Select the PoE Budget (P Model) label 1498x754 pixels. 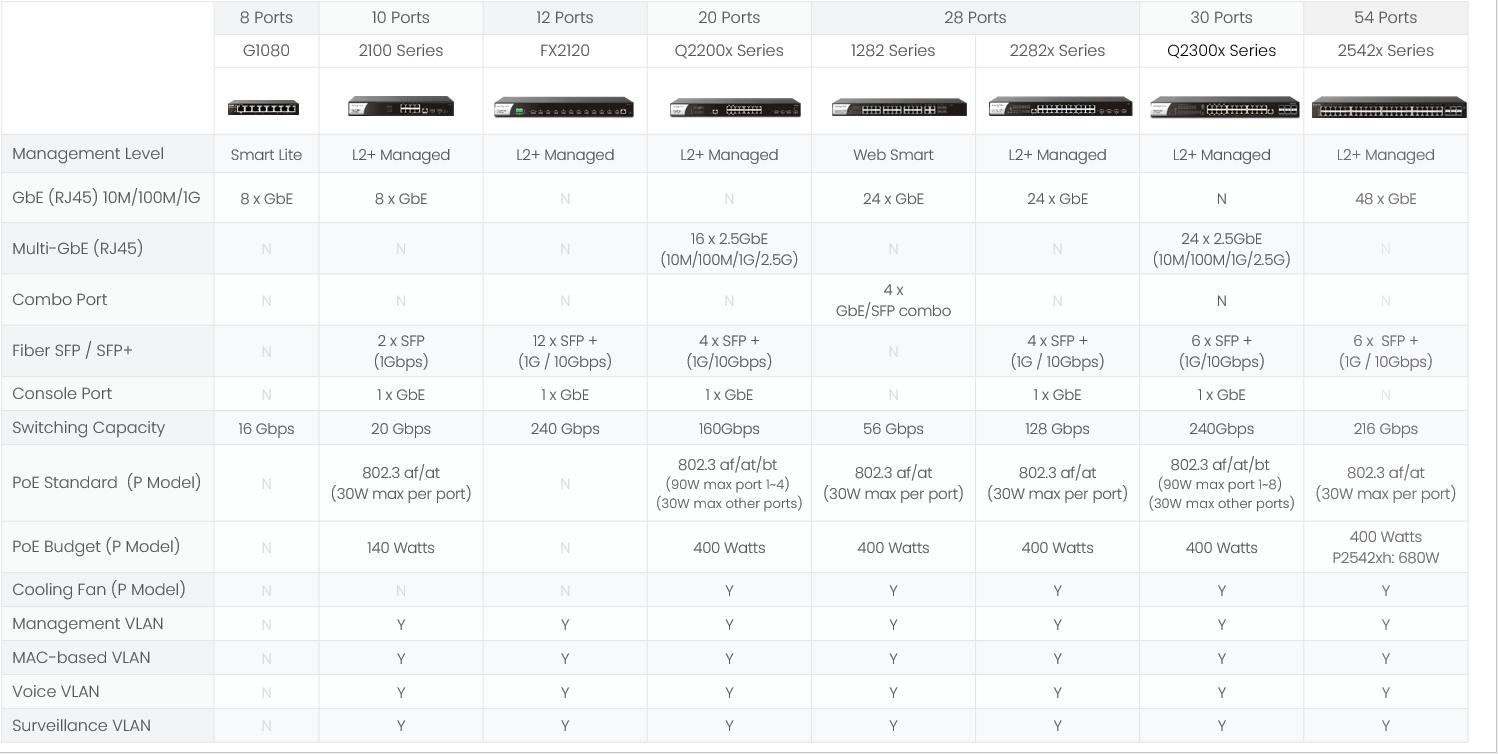[x=96, y=547]
